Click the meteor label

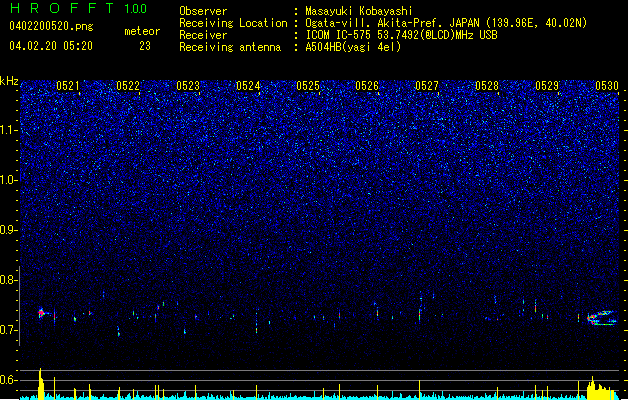pyautogui.click(x=142, y=31)
